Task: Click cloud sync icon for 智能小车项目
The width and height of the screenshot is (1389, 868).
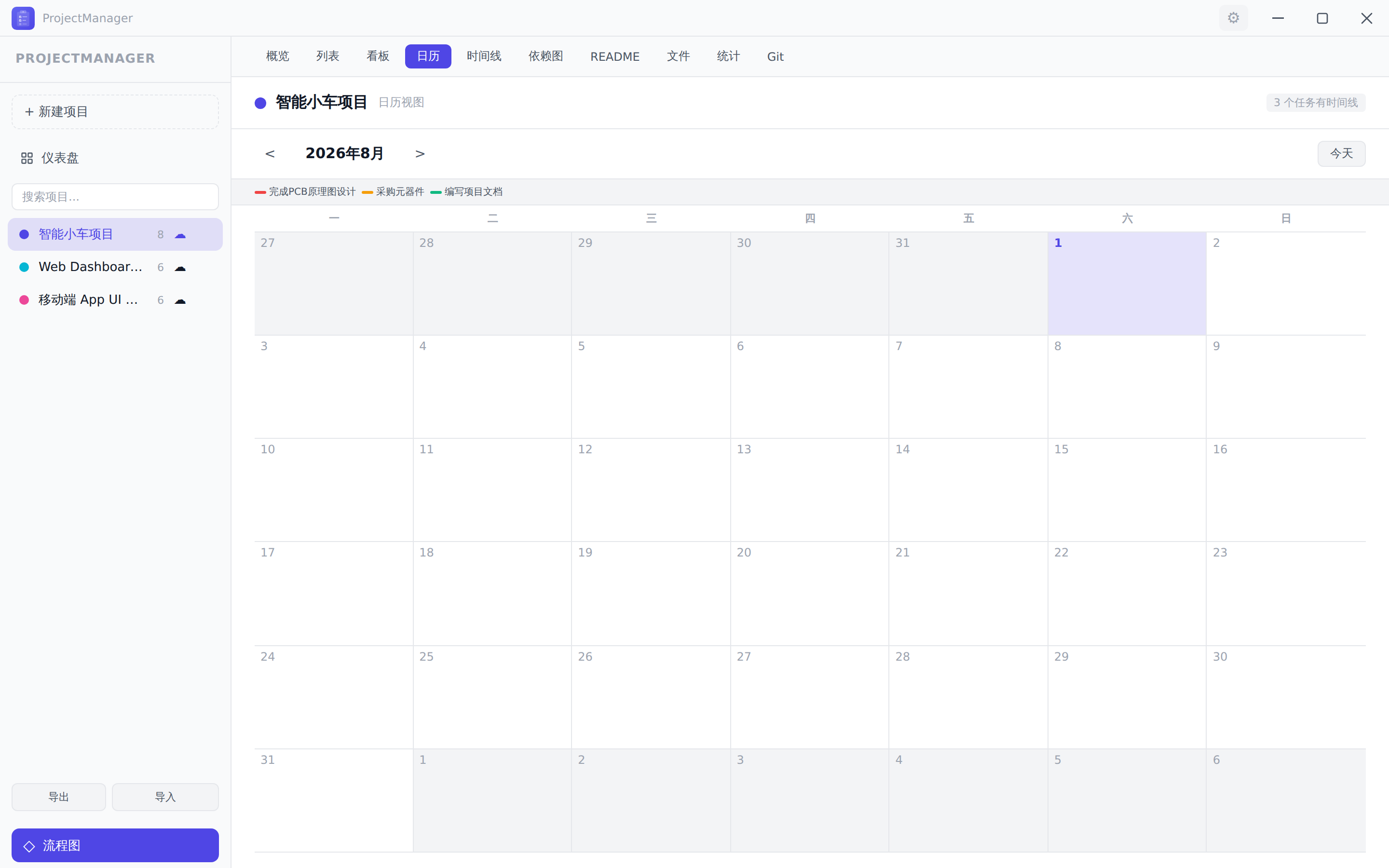Action: 180,235
